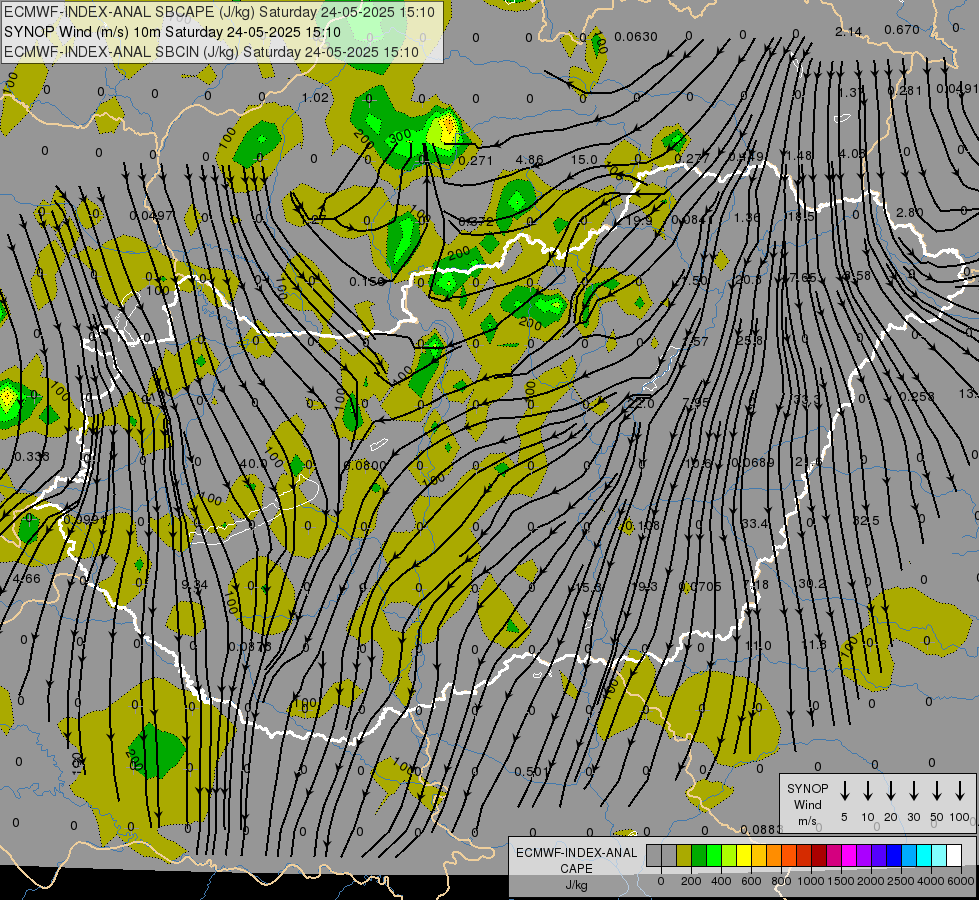Click the 50 m/s wind arrow in legend

(x=937, y=791)
